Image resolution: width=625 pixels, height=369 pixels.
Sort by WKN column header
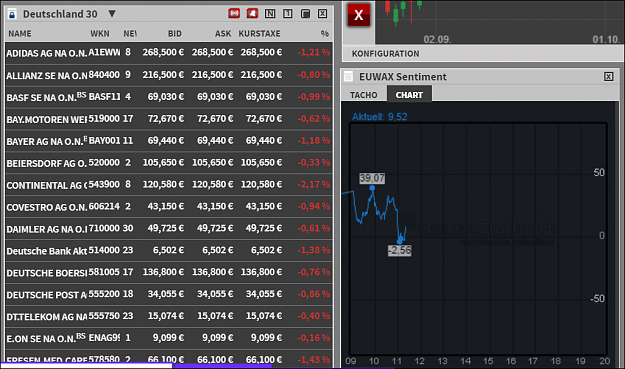click(x=100, y=34)
